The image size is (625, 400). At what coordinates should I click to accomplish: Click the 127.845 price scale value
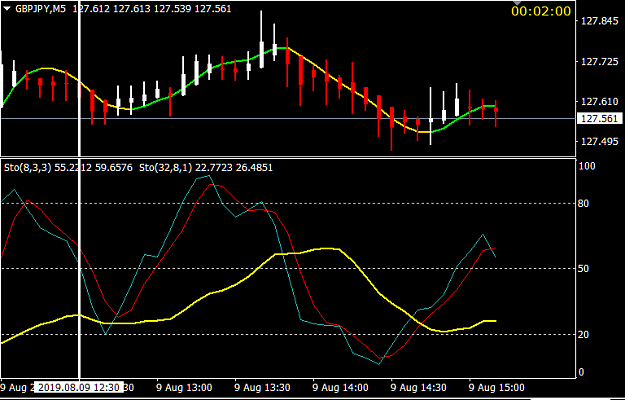[x=599, y=21]
